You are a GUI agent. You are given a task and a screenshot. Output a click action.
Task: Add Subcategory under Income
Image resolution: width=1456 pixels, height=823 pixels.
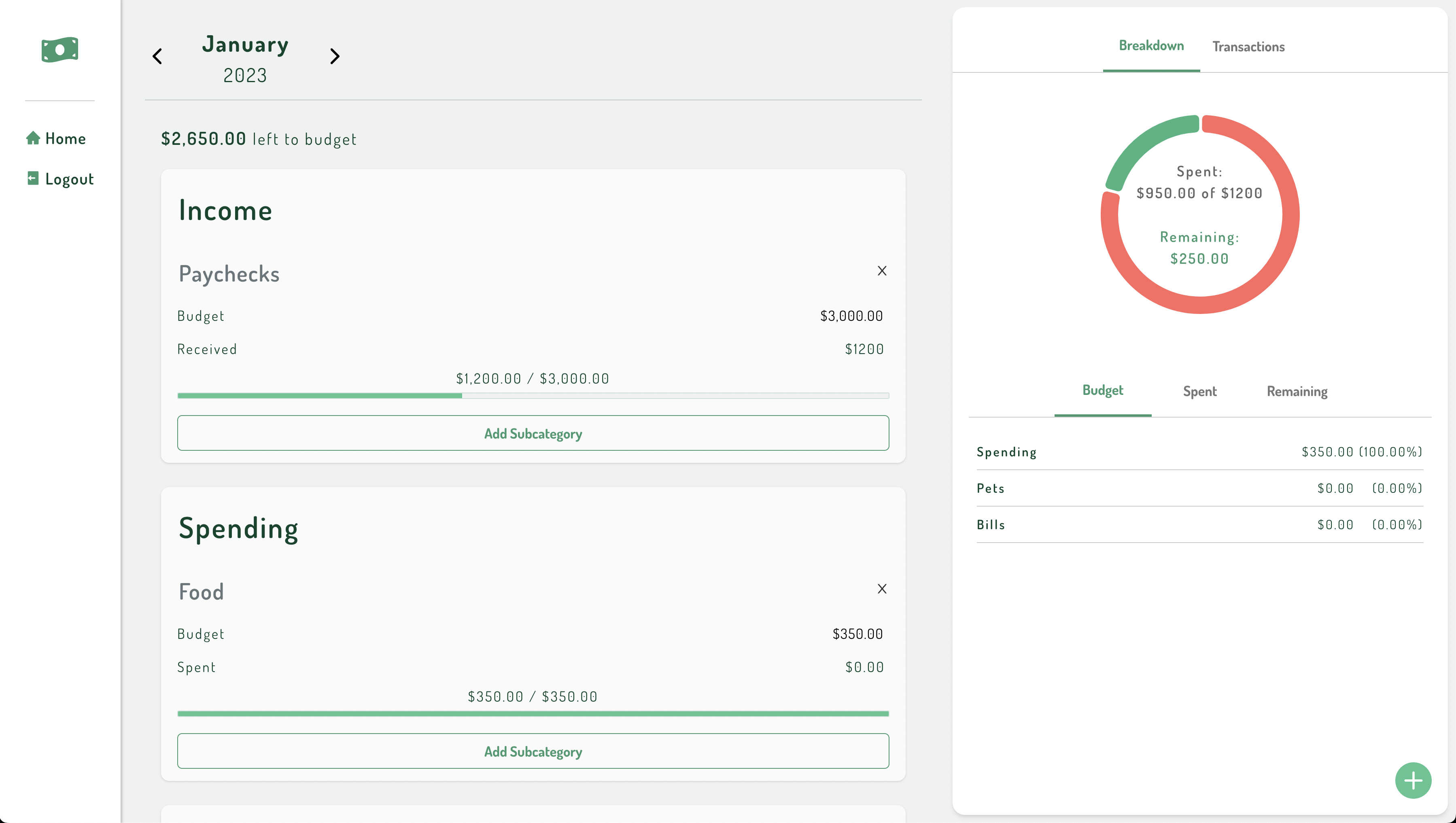pyautogui.click(x=533, y=433)
